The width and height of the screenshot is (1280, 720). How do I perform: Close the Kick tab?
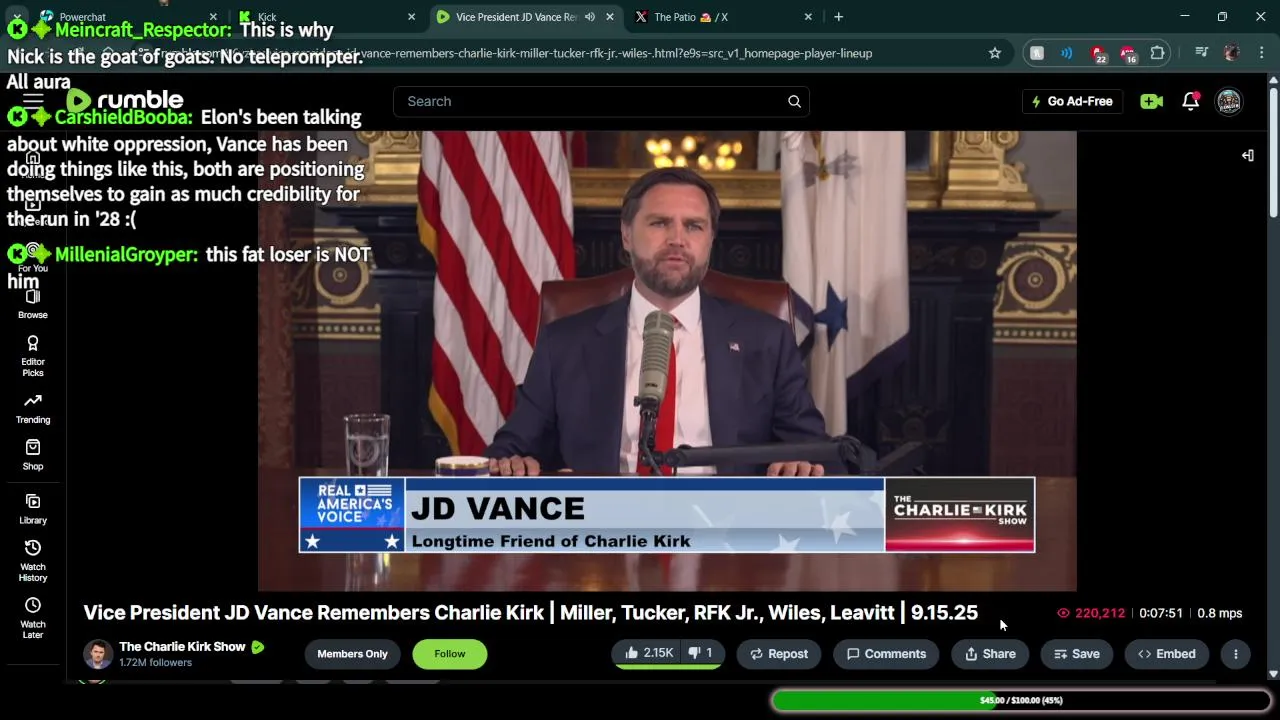[411, 17]
